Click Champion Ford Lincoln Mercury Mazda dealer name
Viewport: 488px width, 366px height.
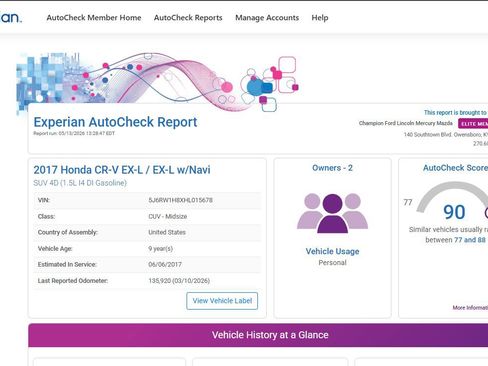tap(406, 123)
